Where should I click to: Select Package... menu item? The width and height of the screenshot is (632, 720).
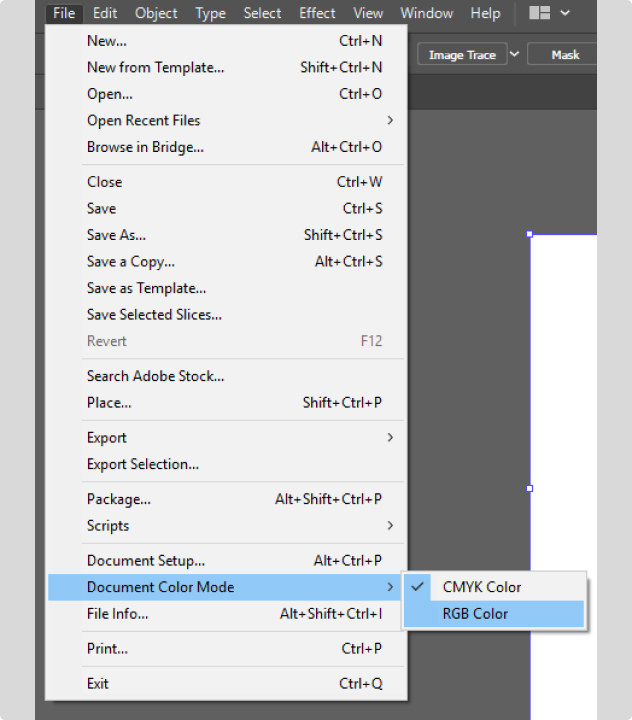click(x=227, y=499)
